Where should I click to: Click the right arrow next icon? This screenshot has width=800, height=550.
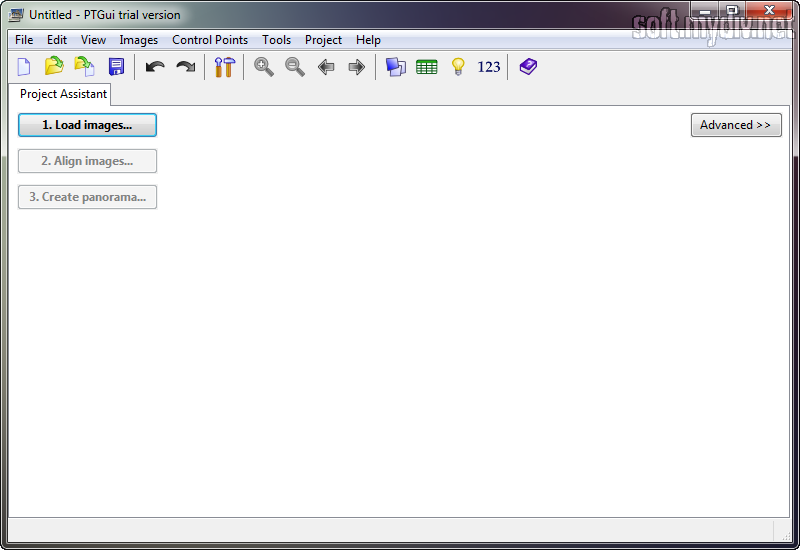click(357, 67)
